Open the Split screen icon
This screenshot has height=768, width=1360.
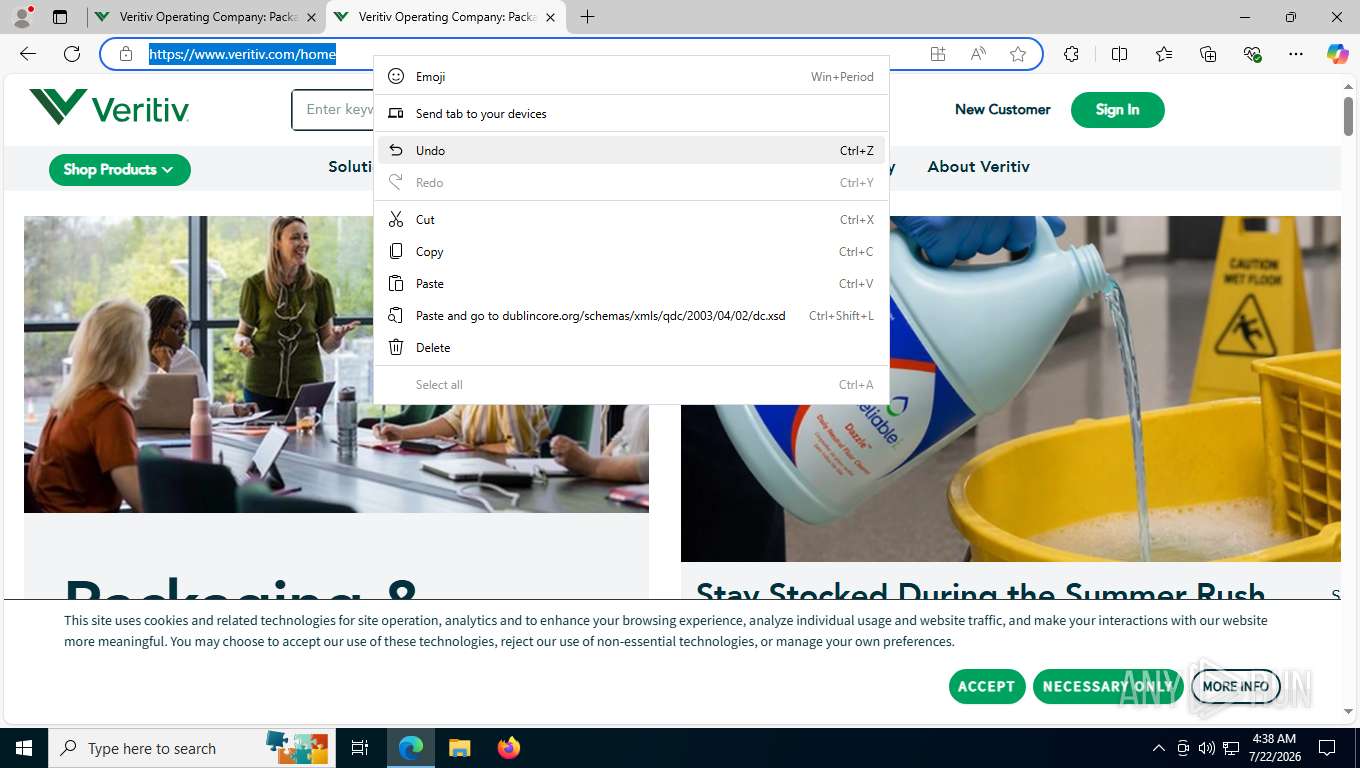point(1119,54)
